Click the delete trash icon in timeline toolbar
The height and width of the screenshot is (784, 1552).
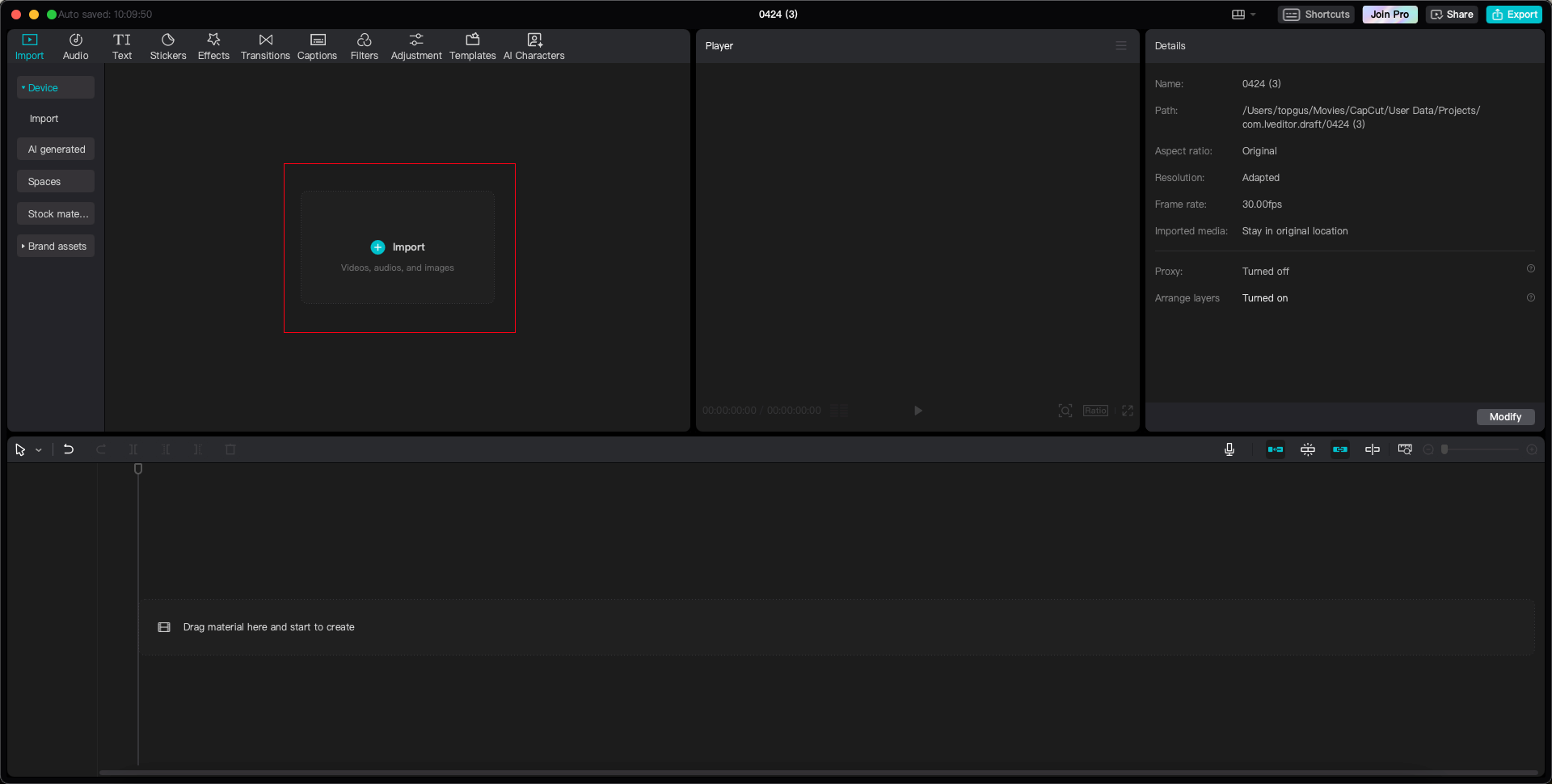point(230,449)
